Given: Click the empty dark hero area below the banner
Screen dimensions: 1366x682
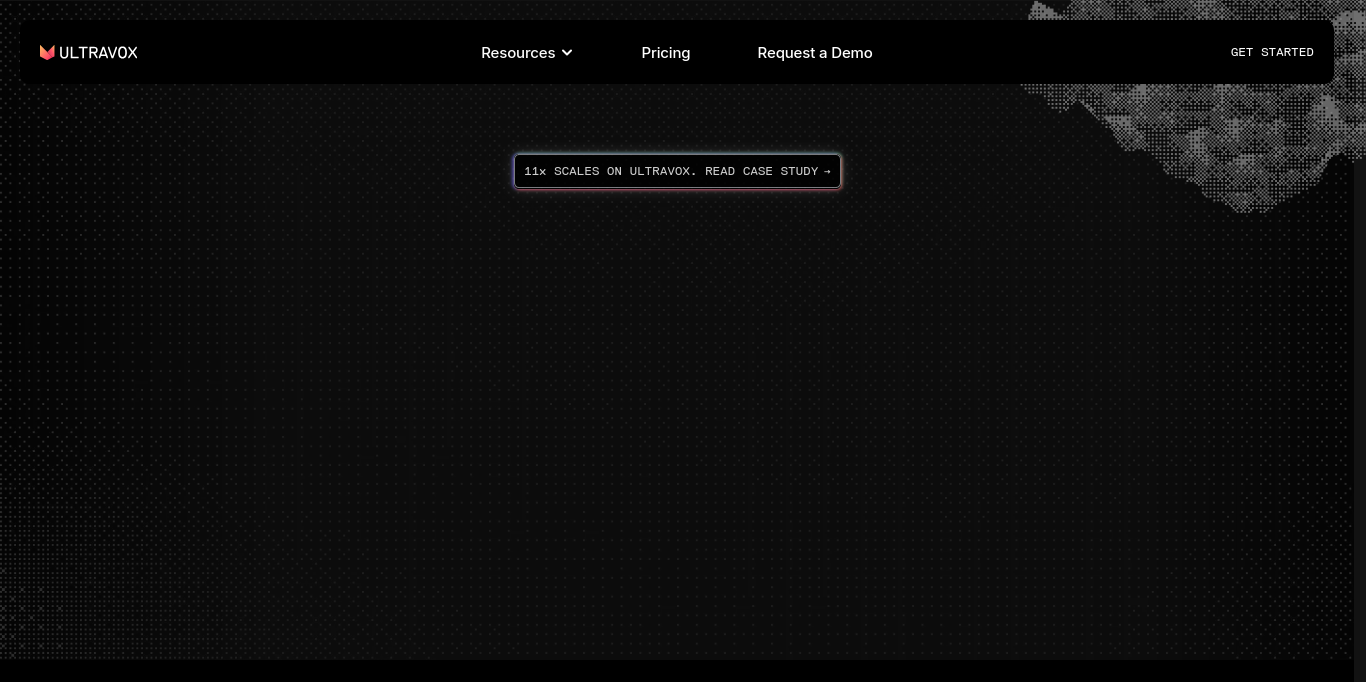Looking at the screenshot, I should [677, 400].
